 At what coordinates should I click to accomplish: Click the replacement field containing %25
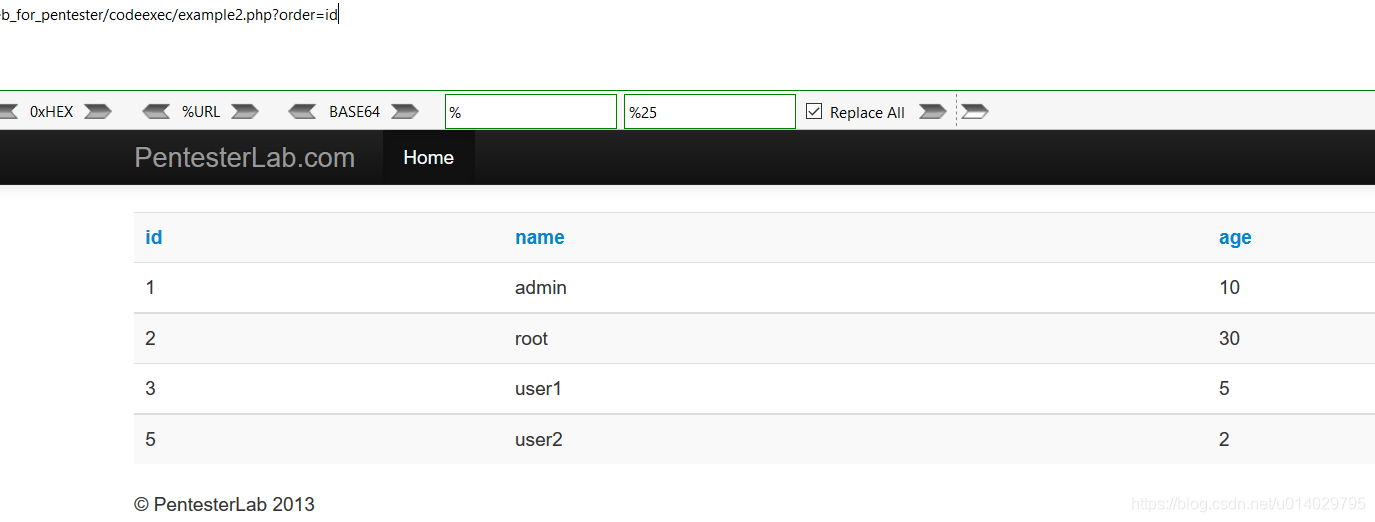(x=710, y=112)
